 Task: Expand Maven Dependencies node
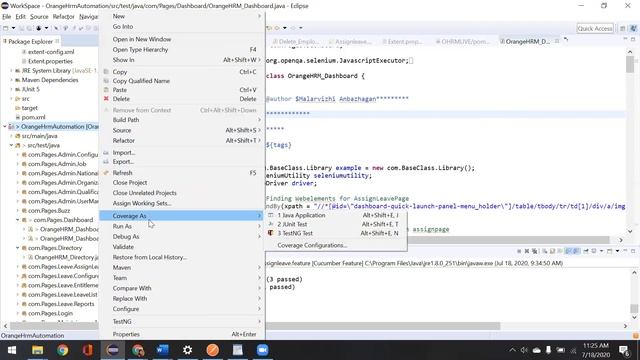tap(11, 80)
